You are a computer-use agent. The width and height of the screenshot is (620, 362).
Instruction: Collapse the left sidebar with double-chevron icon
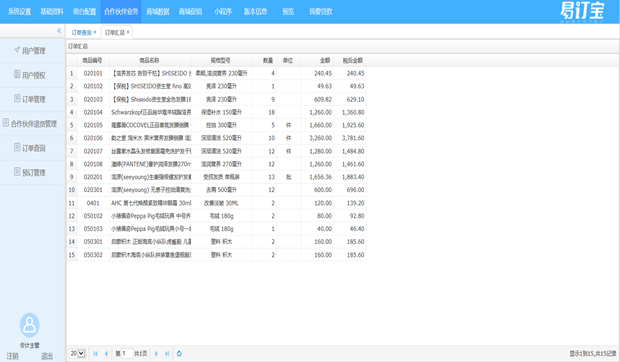point(59,31)
